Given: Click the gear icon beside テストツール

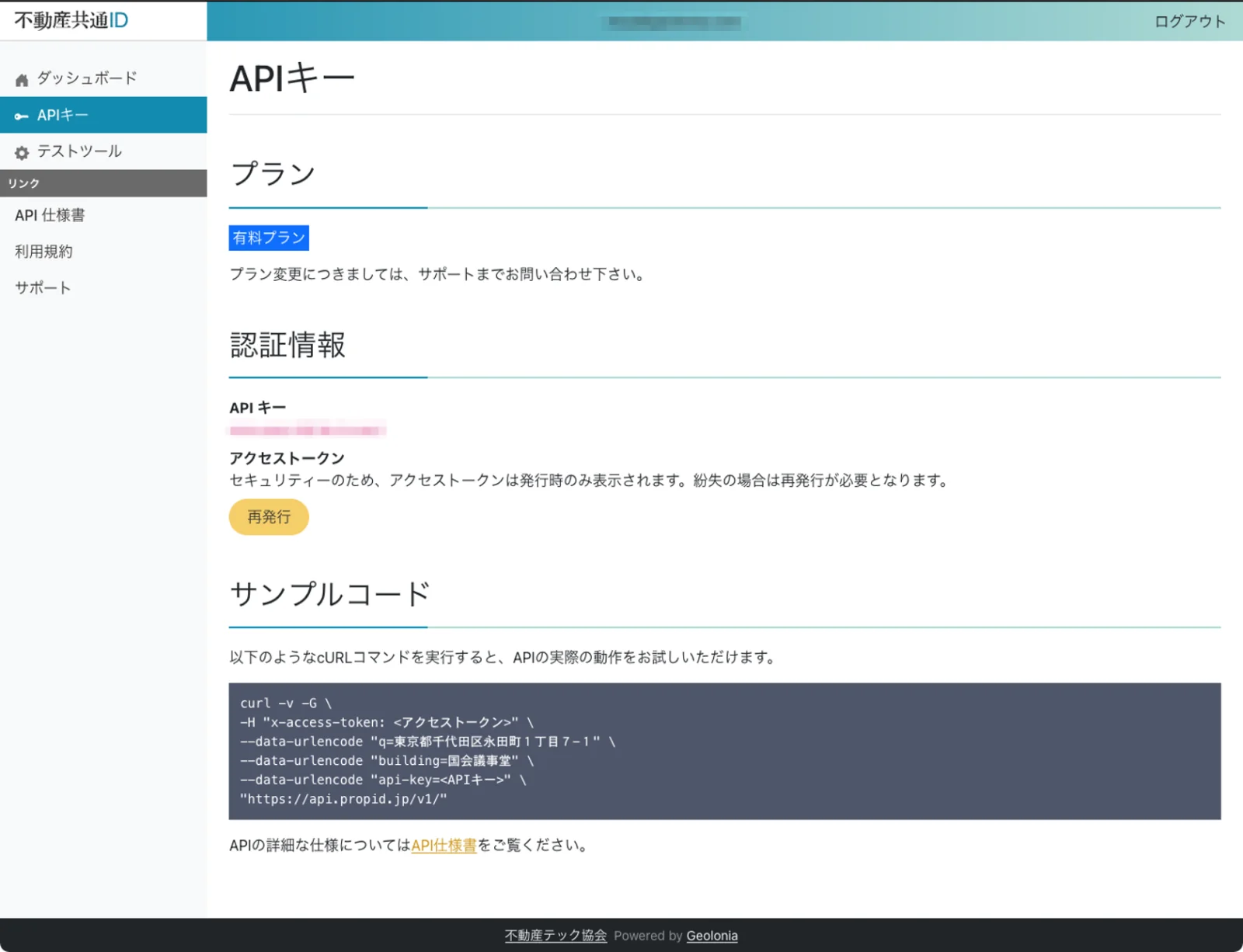Looking at the screenshot, I should tap(22, 152).
